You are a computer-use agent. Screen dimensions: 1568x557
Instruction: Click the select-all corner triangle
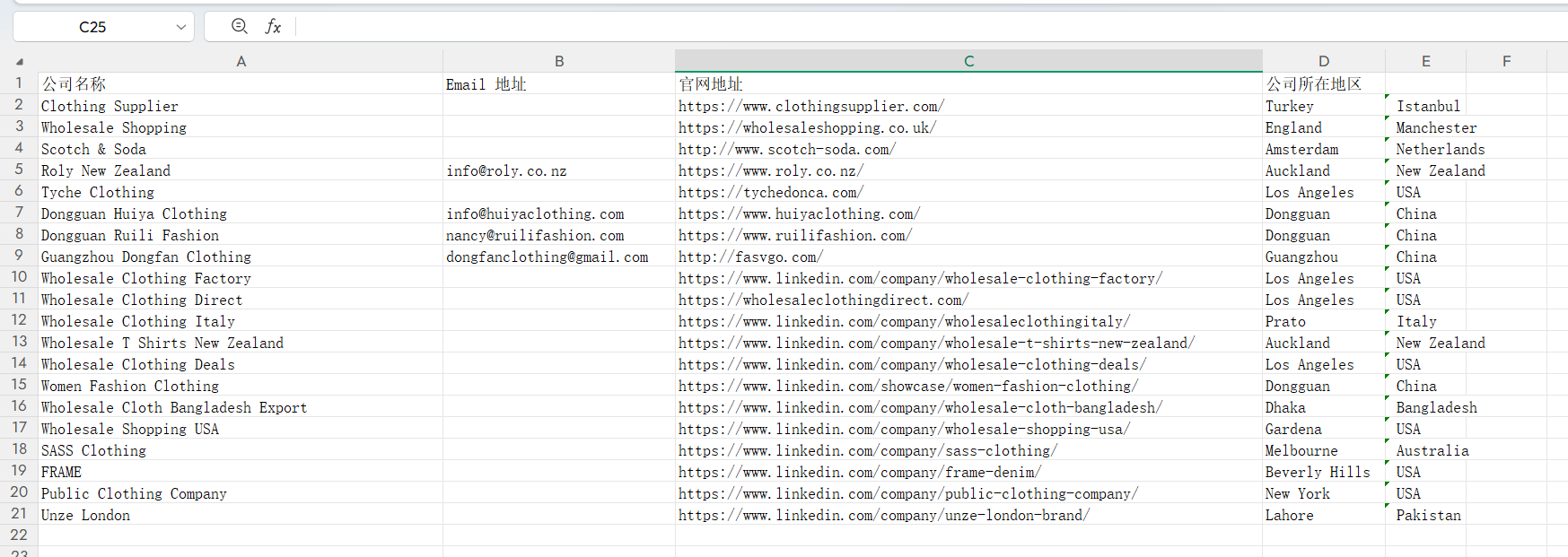coord(20,62)
